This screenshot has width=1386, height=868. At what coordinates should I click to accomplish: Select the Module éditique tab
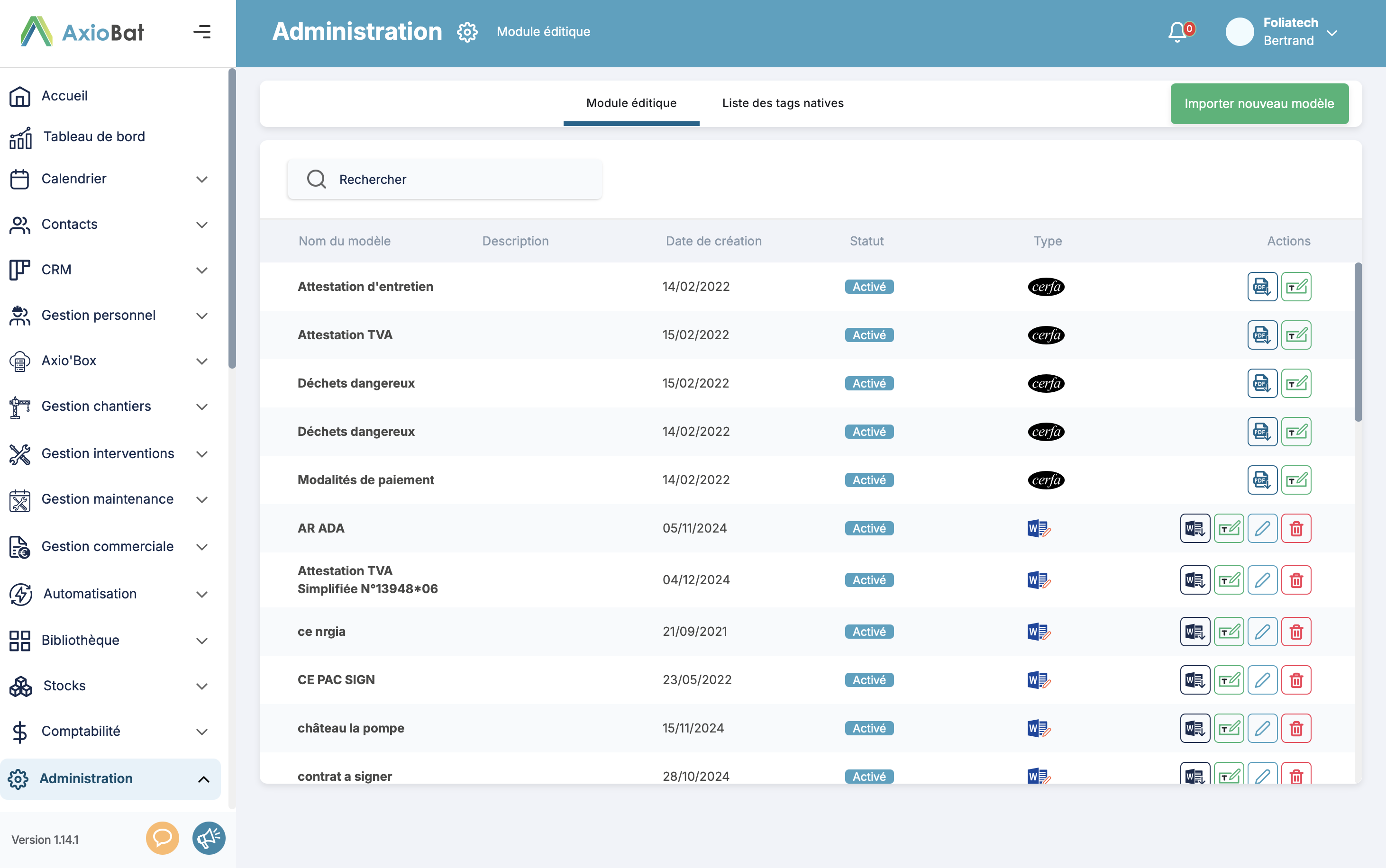(630, 103)
